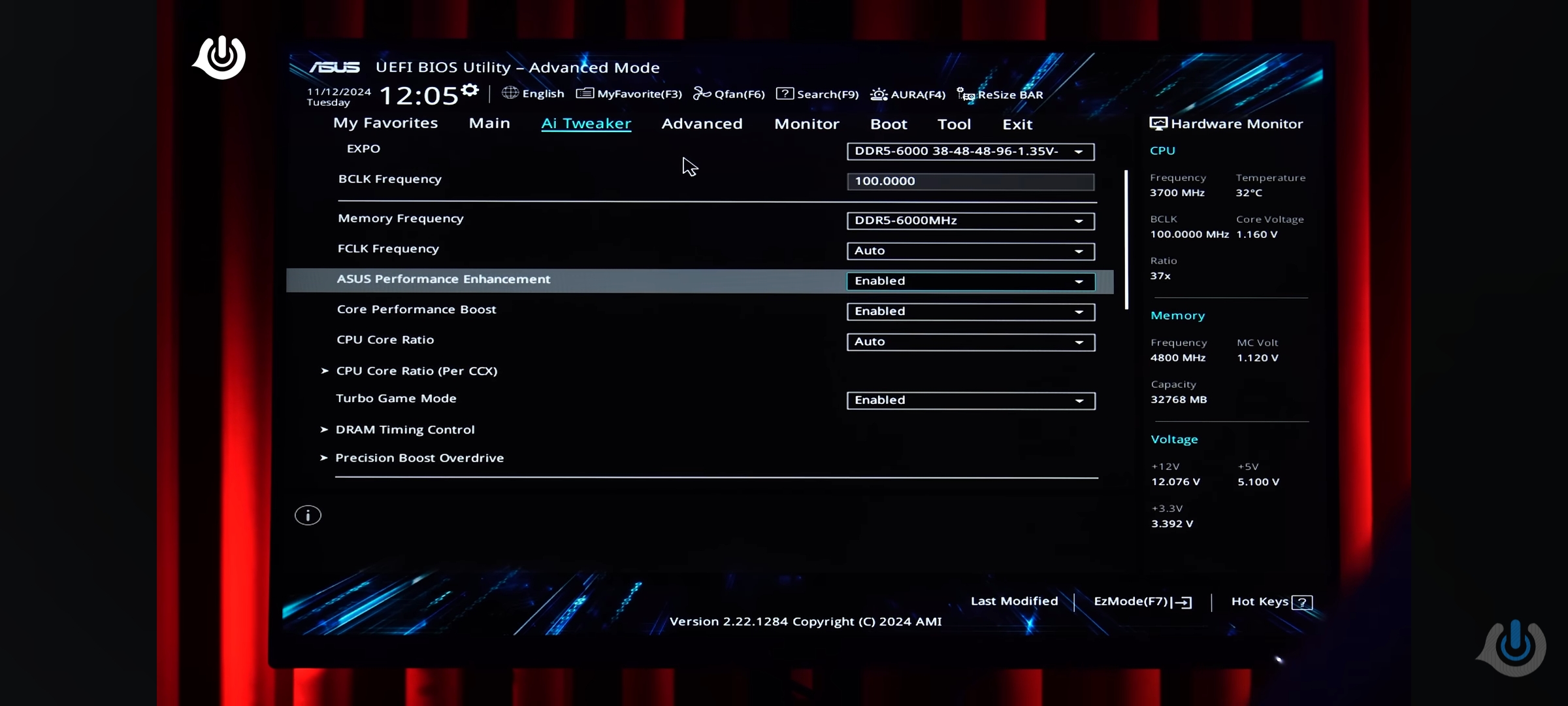Click the +5V value 5.100 V
Image resolution: width=1568 pixels, height=706 pixels.
pos(1258,482)
